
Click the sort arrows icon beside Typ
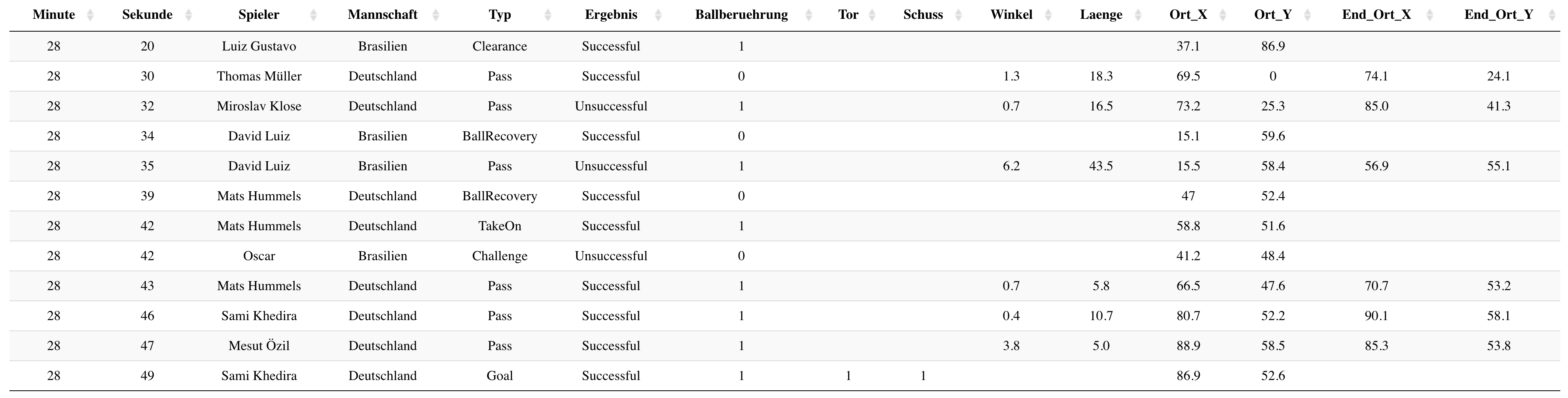[x=547, y=15]
